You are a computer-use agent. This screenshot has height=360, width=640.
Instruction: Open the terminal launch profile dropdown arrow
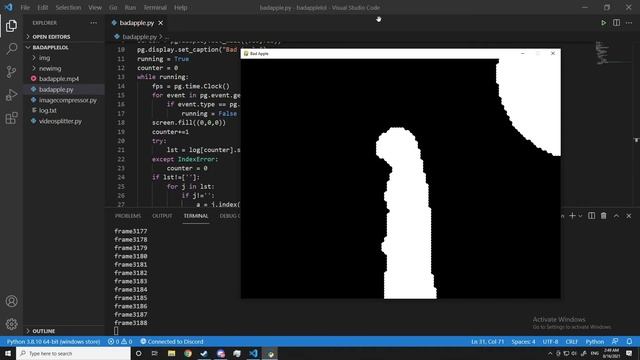580,216
